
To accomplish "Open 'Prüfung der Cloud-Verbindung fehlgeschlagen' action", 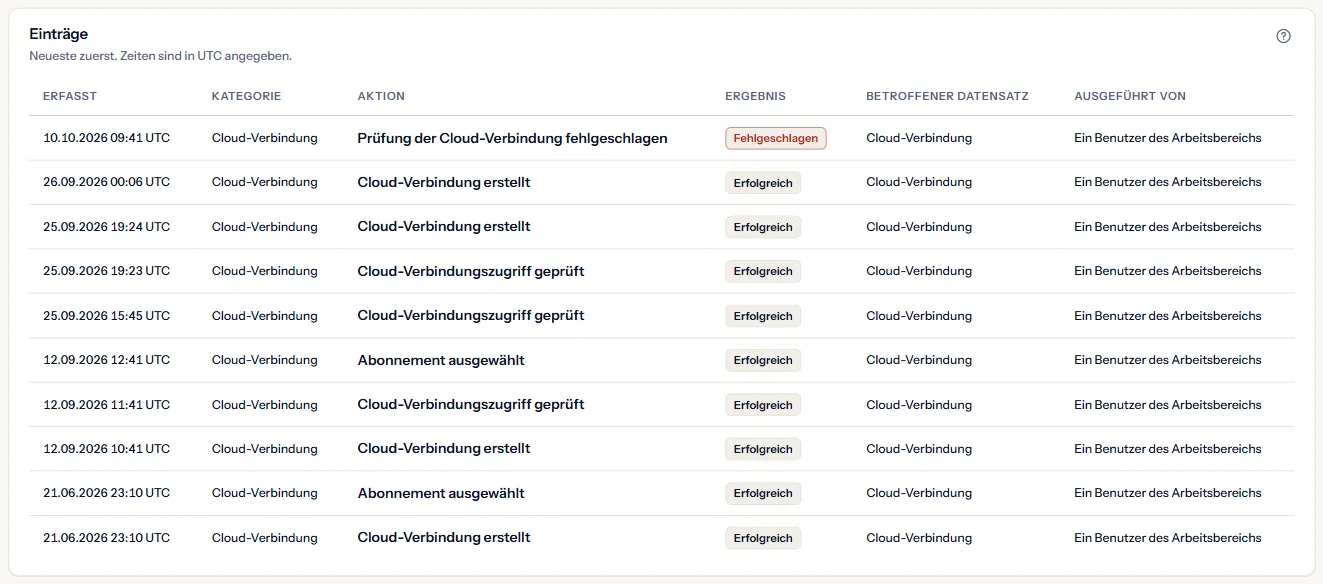I will (x=512, y=138).
